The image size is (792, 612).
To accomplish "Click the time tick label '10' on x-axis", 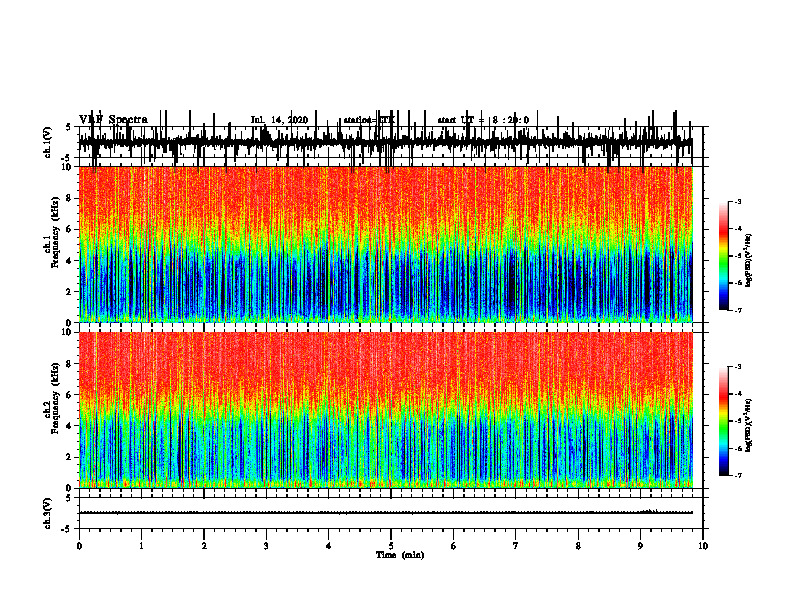I will point(703,546).
